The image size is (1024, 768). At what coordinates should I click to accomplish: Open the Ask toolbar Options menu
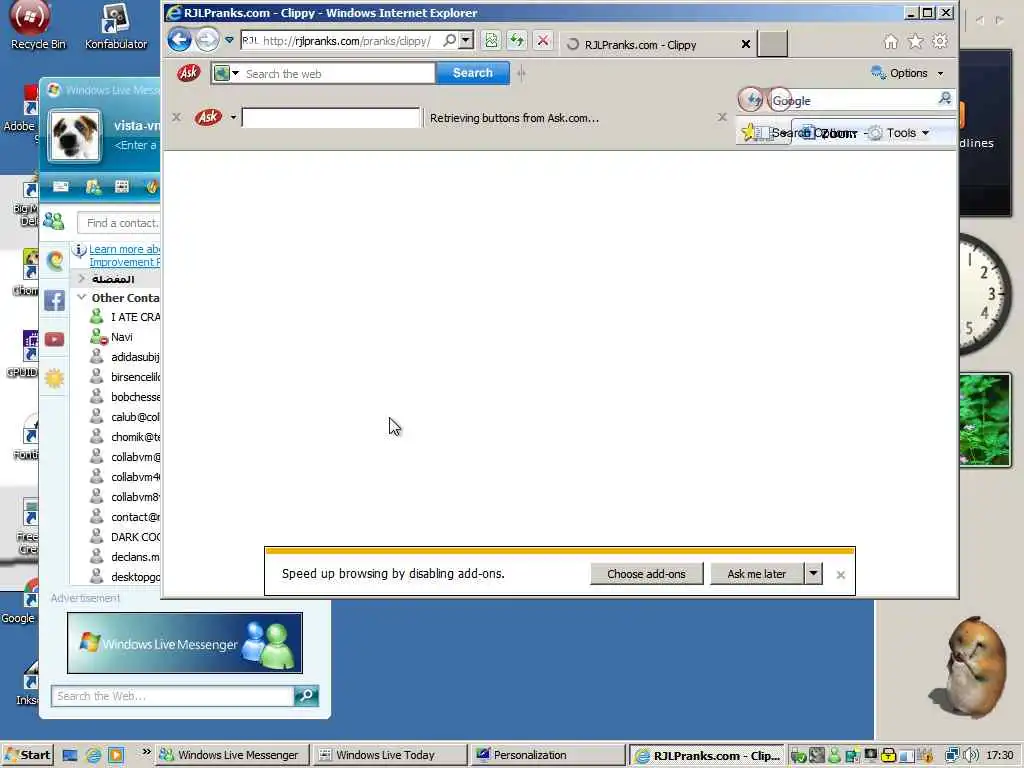click(x=908, y=73)
